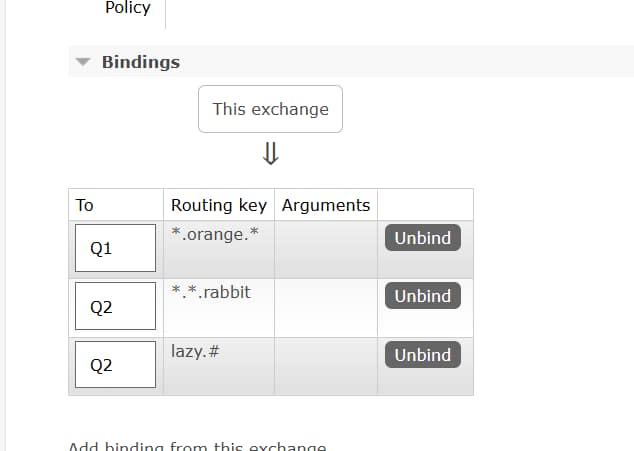The height and width of the screenshot is (451, 634).
Task: Expand Add binding from this exchange
Action: point(197,446)
